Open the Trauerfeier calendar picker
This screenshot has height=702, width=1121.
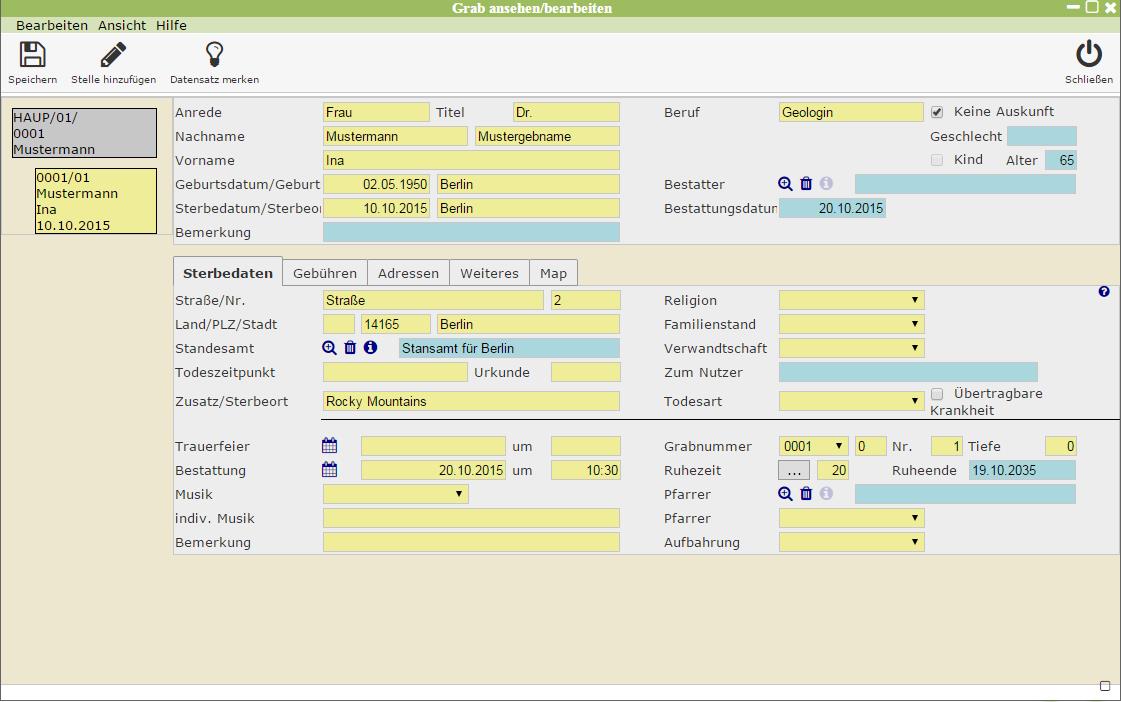pos(330,446)
